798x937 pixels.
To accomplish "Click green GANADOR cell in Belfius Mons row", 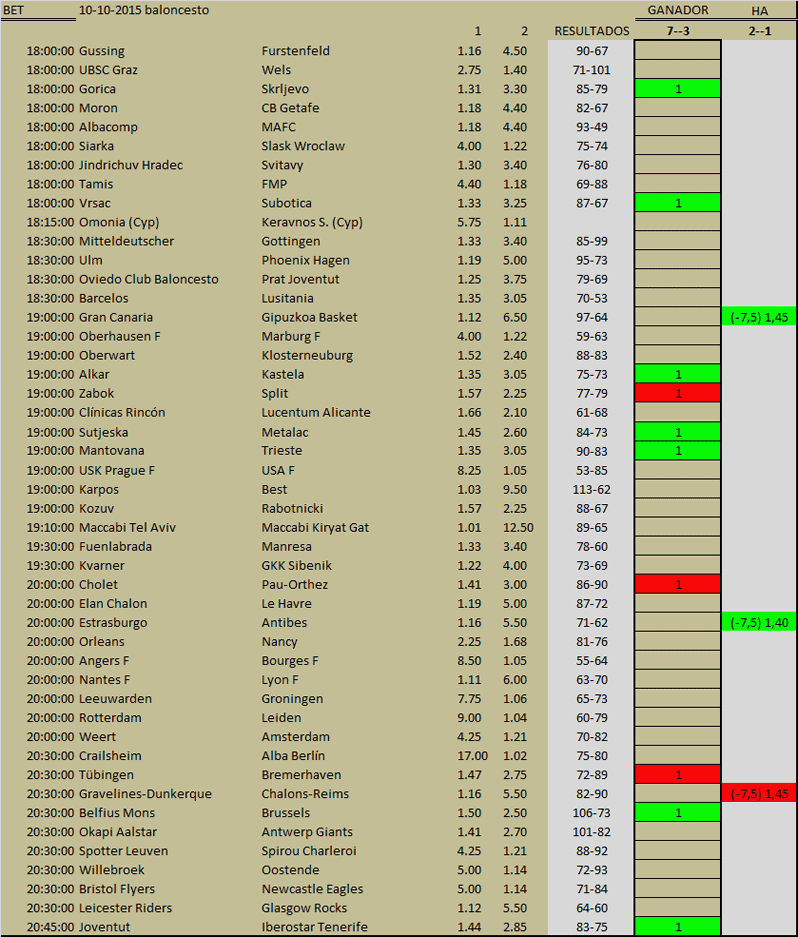I will click(x=678, y=813).
